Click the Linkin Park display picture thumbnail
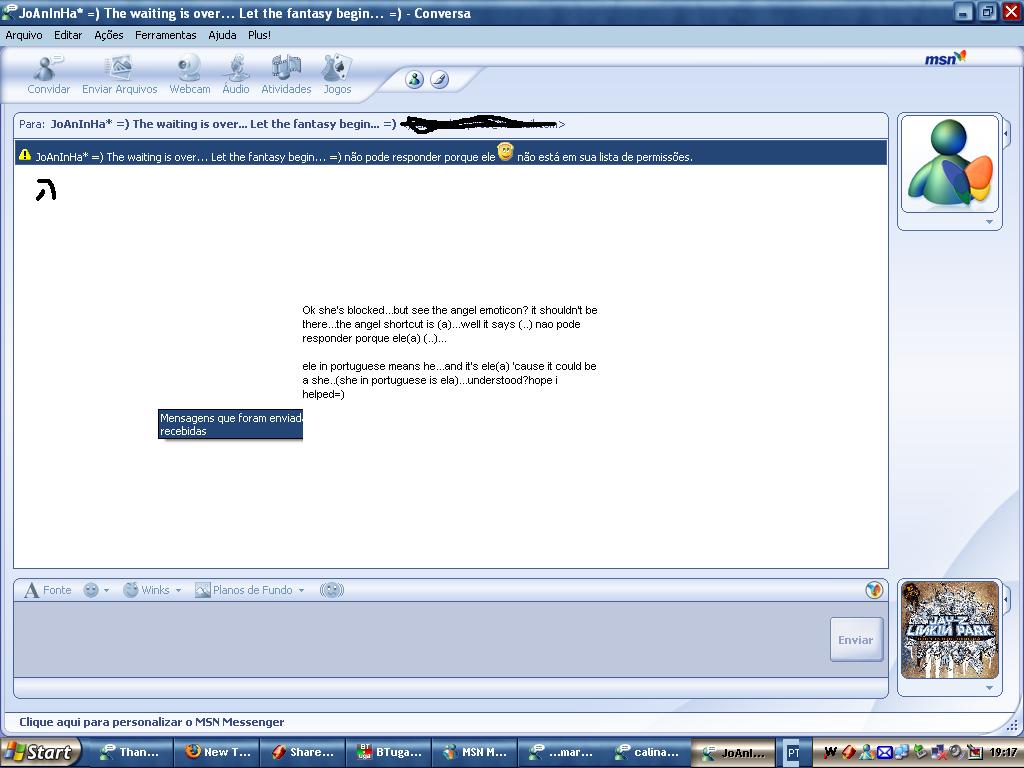Viewport: 1024px width, 768px height. (x=950, y=630)
